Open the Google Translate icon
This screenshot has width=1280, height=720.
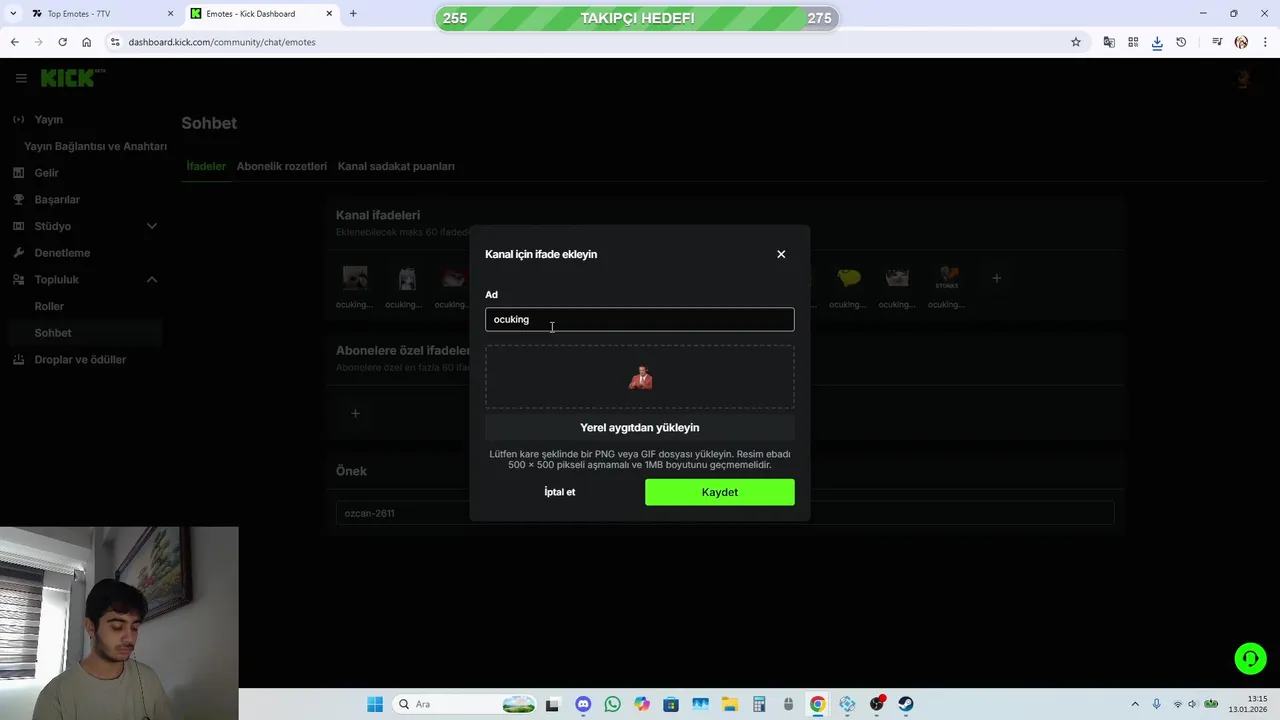pyautogui.click(x=1109, y=42)
